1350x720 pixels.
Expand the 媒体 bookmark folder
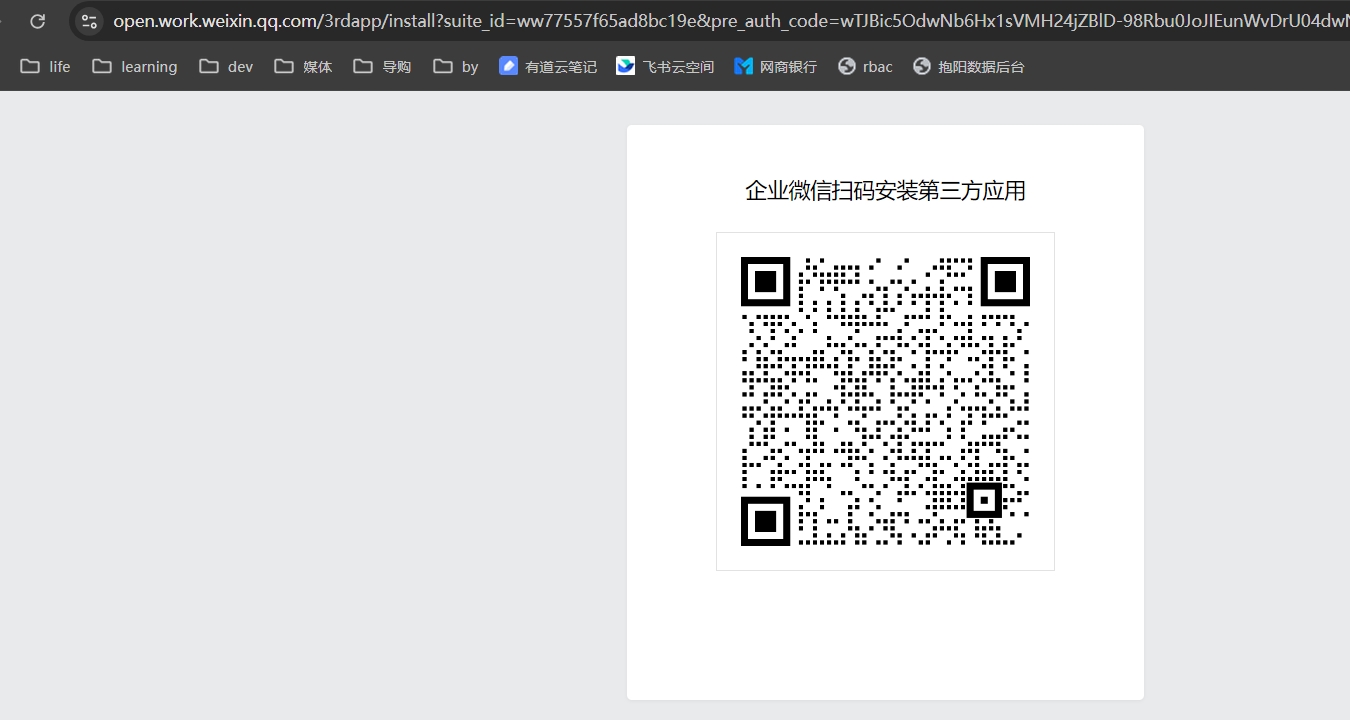point(303,67)
